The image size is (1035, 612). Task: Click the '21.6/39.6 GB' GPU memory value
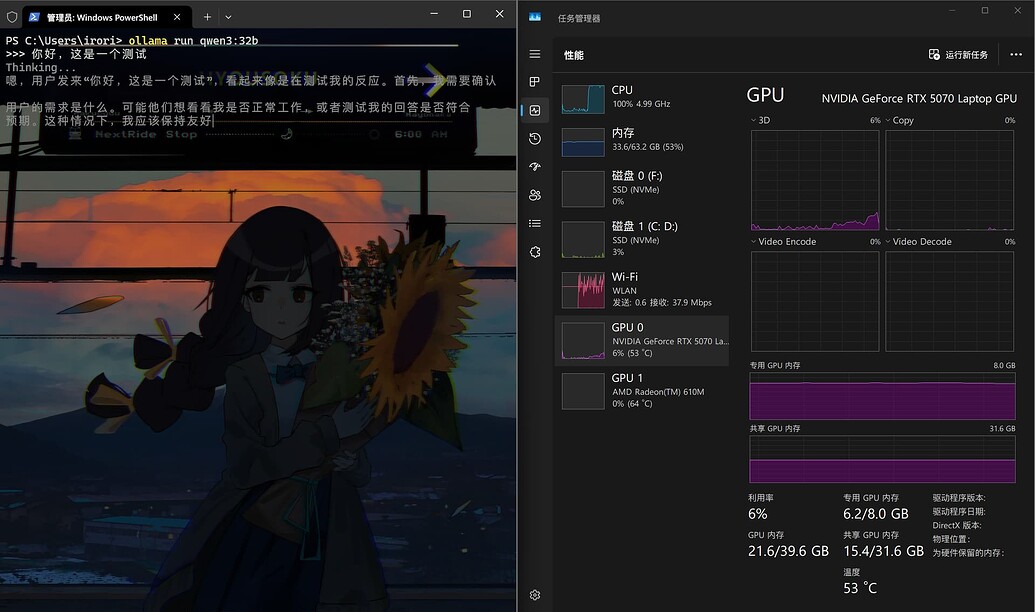click(x=788, y=551)
